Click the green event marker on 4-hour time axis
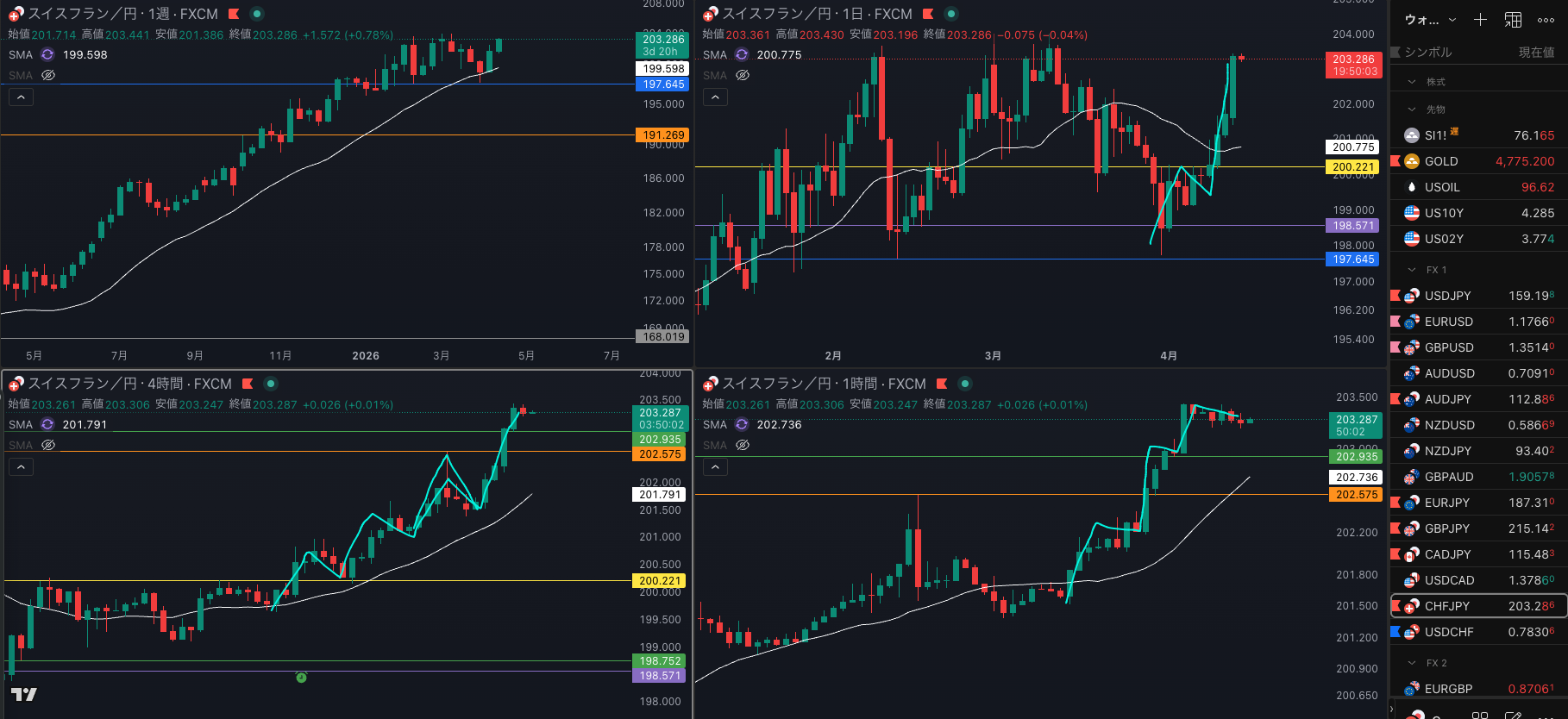This screenshot has height=719, width=1568. click(301, 678)
